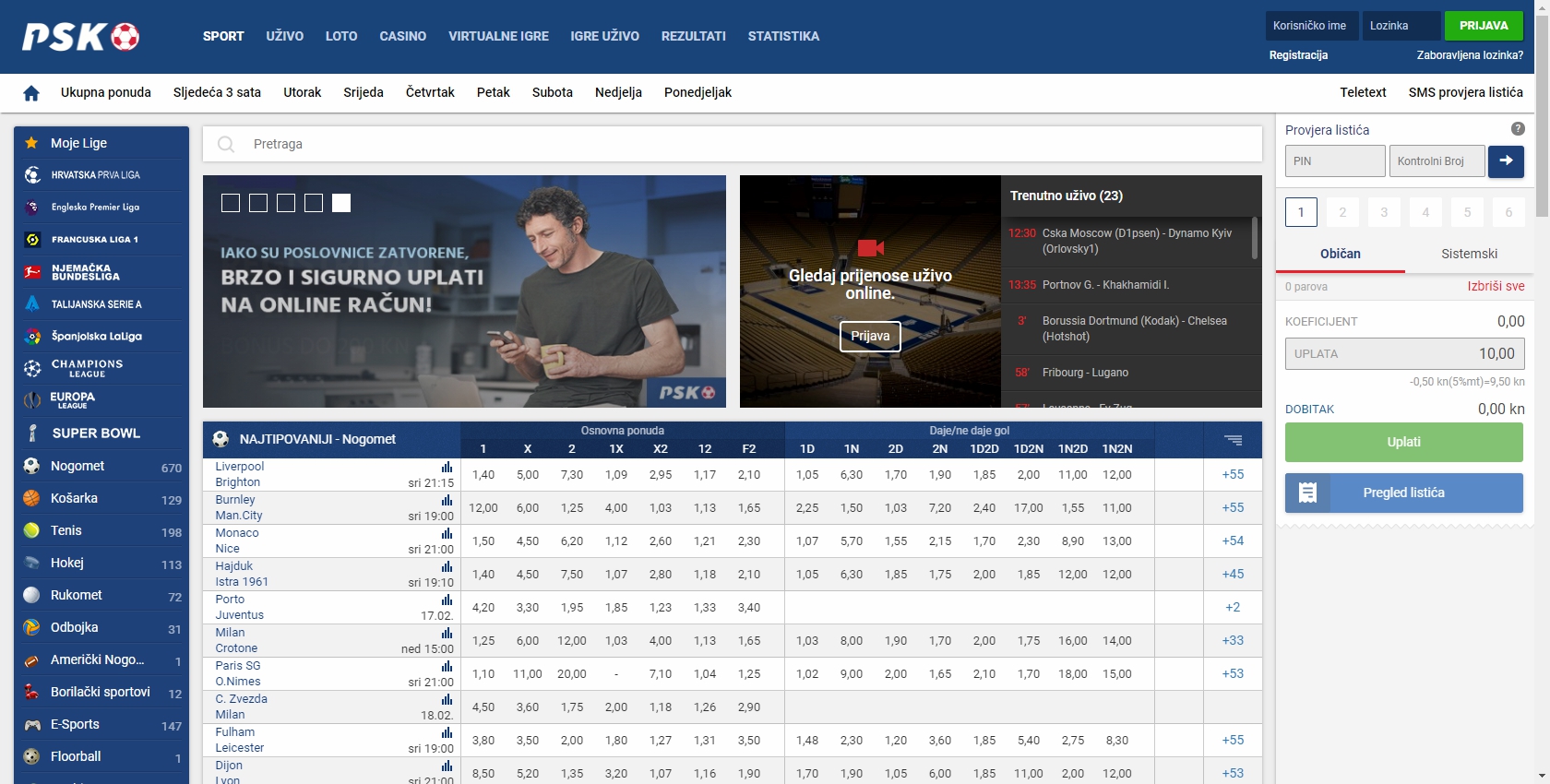Open the CASINO menu
The width and height of the screenshot is (1550, 784).
click(403, 36)
